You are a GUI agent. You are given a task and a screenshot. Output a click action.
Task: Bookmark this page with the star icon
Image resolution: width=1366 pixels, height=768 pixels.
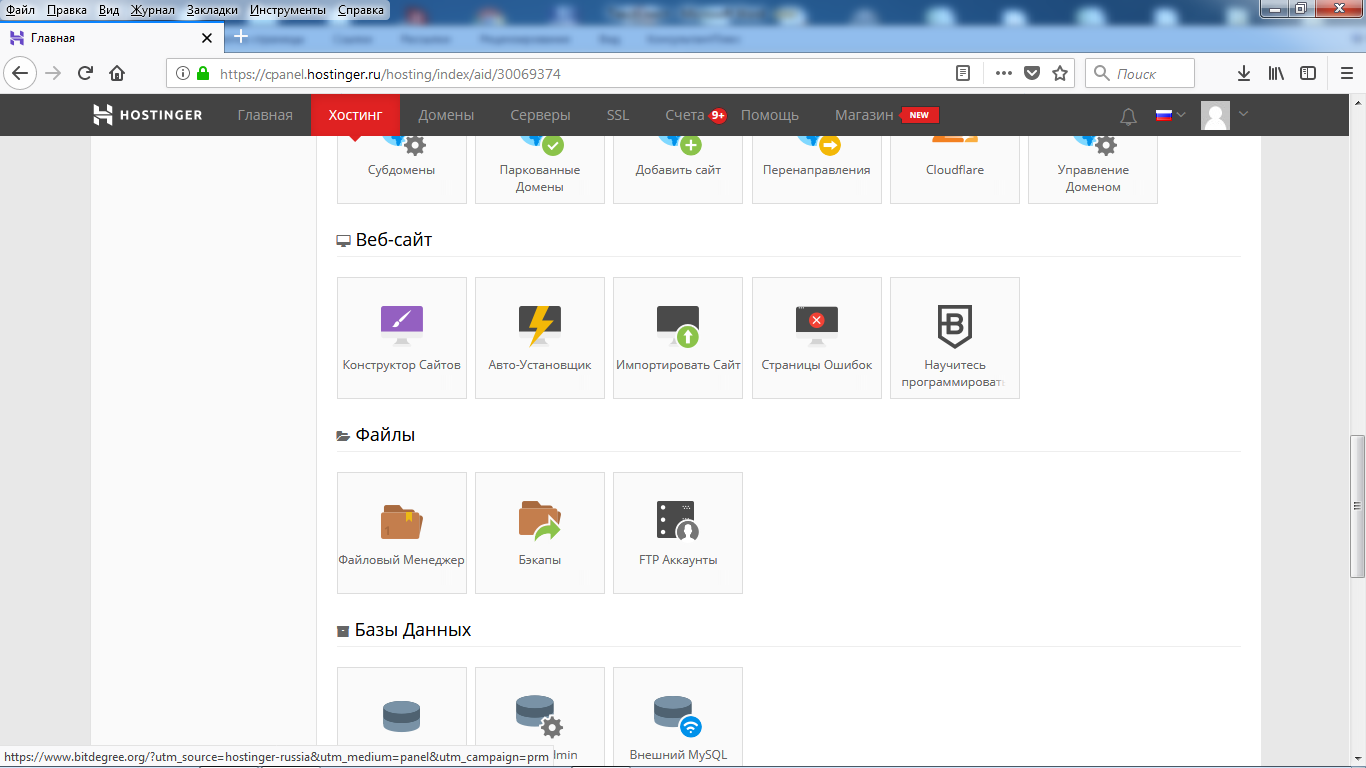[x=1060, y=73]
